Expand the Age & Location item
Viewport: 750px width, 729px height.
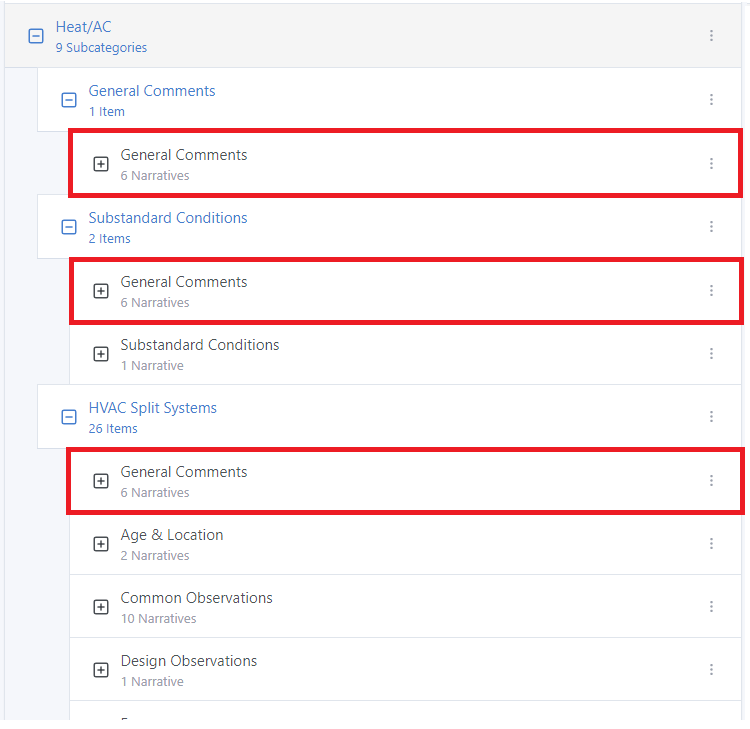point(101,544)
